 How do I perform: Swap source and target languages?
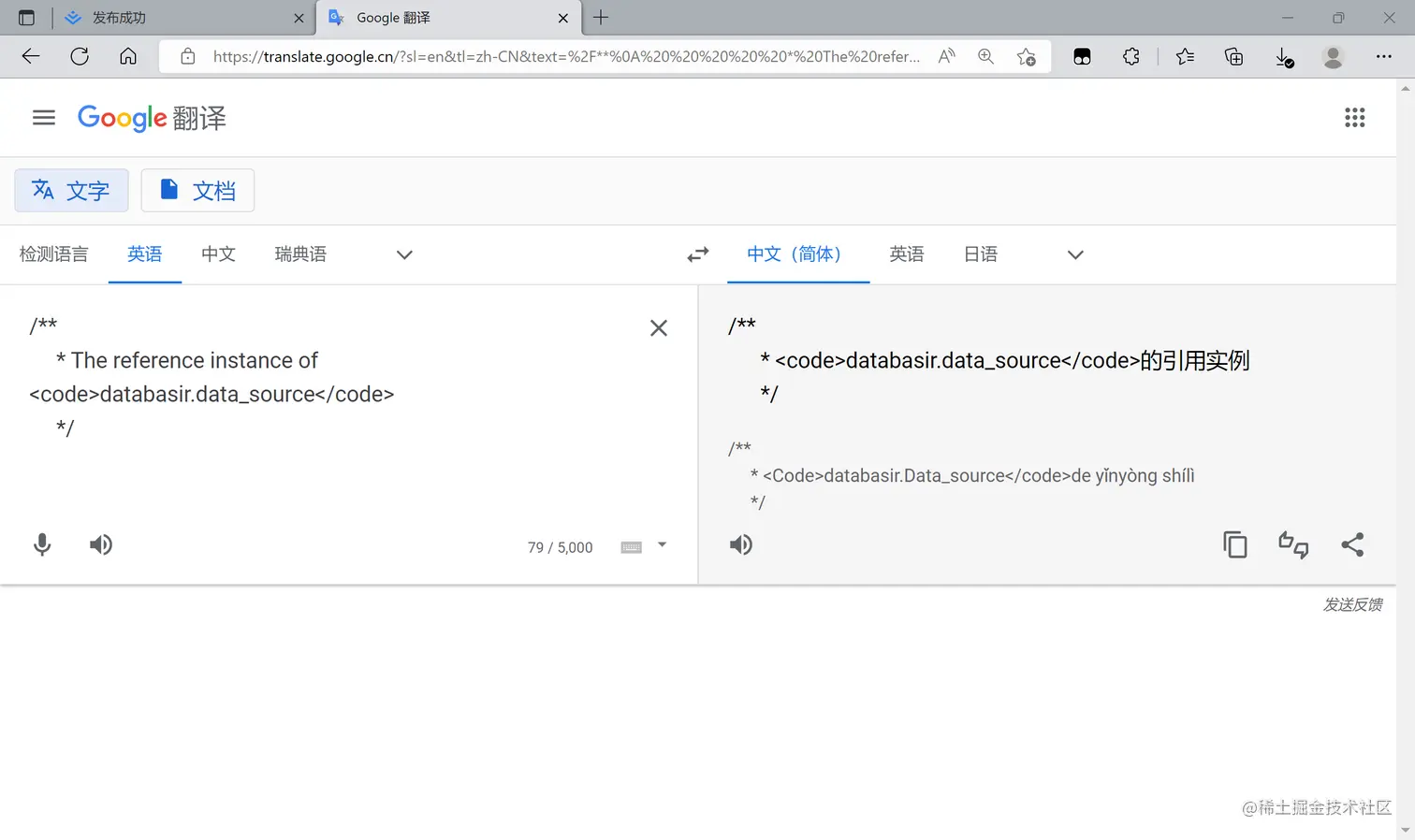tap(698, 254)
